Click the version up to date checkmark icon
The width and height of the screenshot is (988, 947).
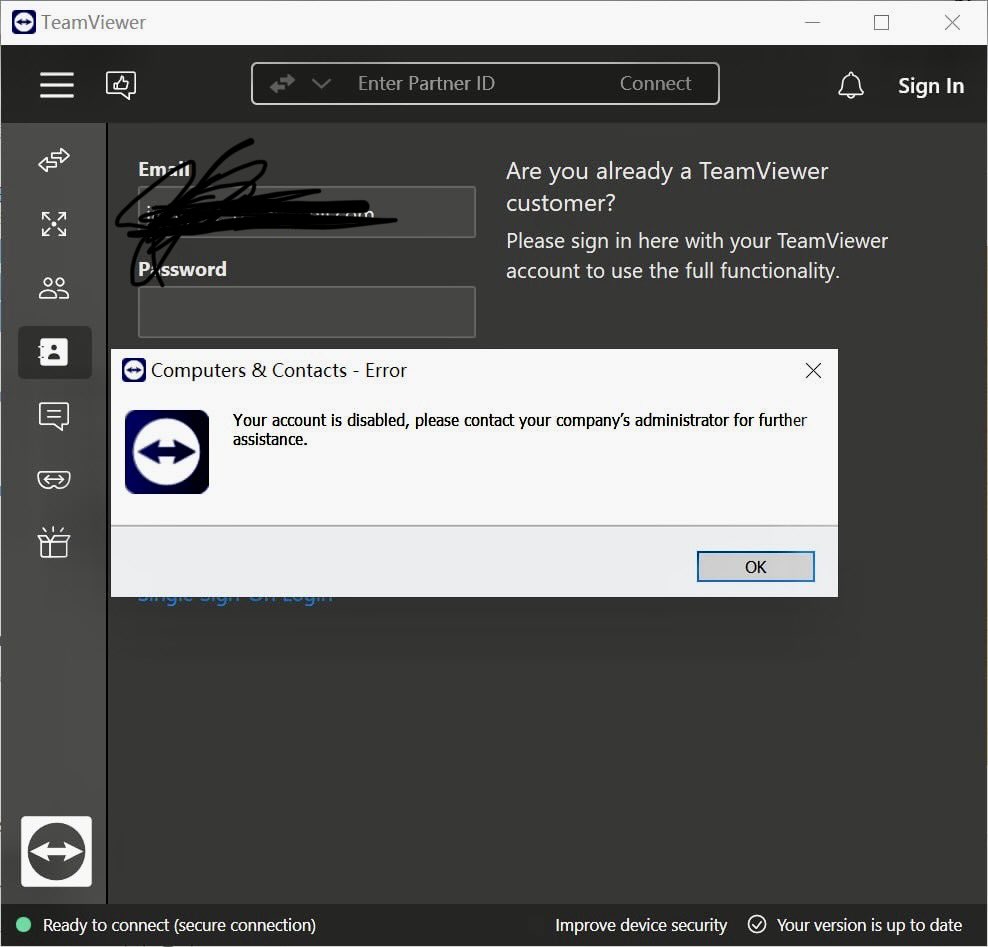pos(757,924)
